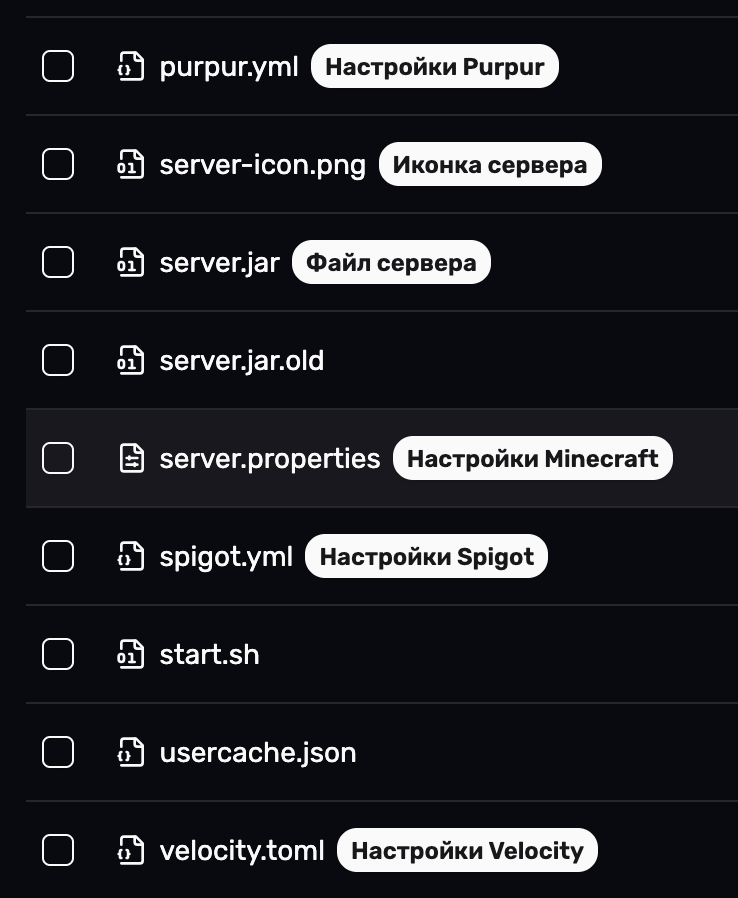This screenshot has width=738, height=898.
Task: Click the start.sh binary file icon
Action: [x=131, y=655]
